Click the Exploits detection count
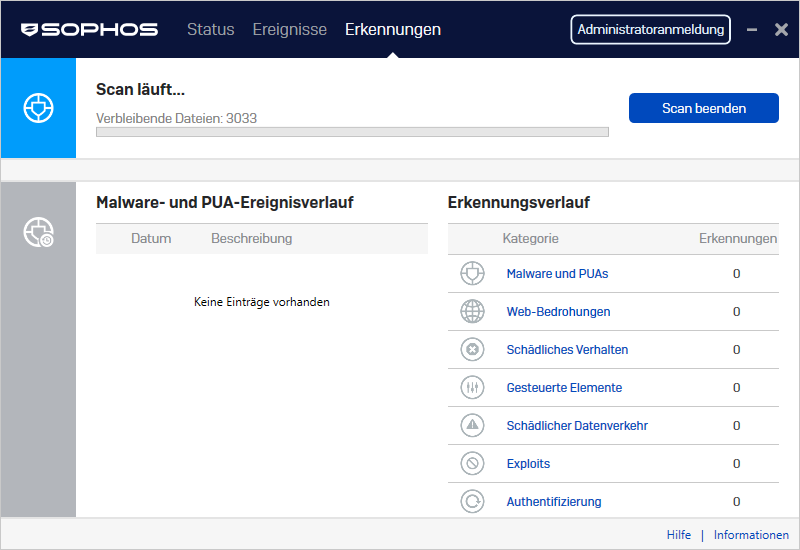This screenshot has width=800, height=550. [x=736, y=463]
